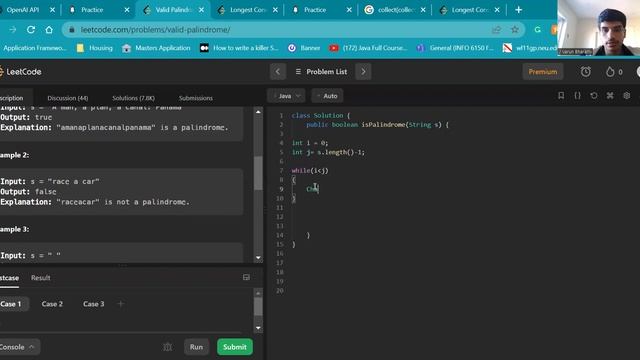Select the Case 3 testcase
The width and height of the screenshot is (640, 360).
click(93, 304)
